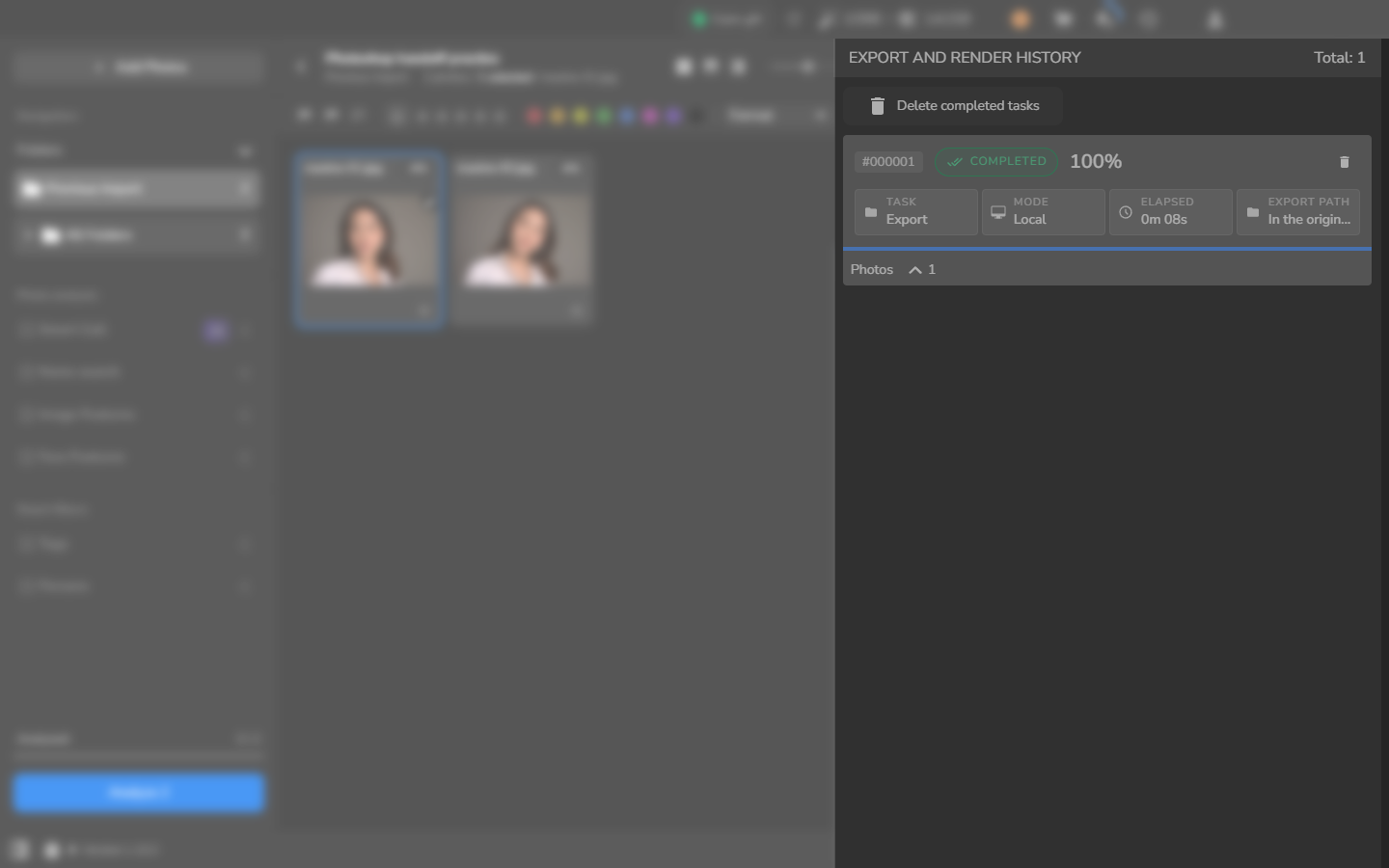Click the Delete completed tasks button
Screen dimensions: 1389x868
(953, 106)
